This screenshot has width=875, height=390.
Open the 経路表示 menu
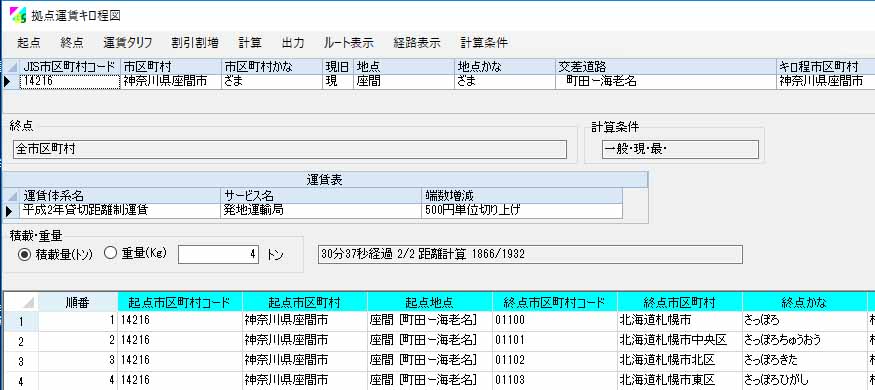[417, 43]
